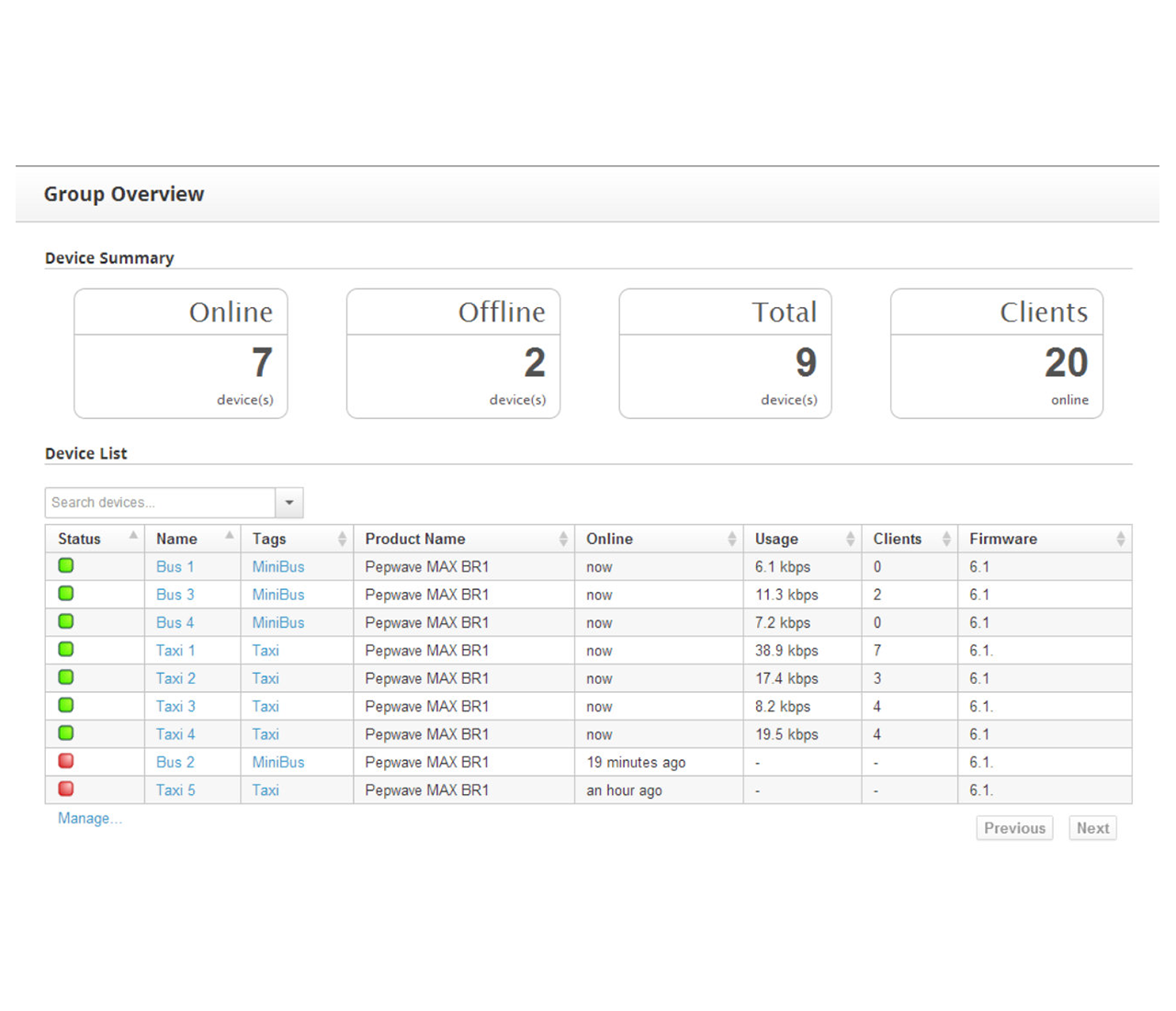Click the 'an hour ago' online value
This screenshot has width=1176, height=1011.
(x=624, y=790)
